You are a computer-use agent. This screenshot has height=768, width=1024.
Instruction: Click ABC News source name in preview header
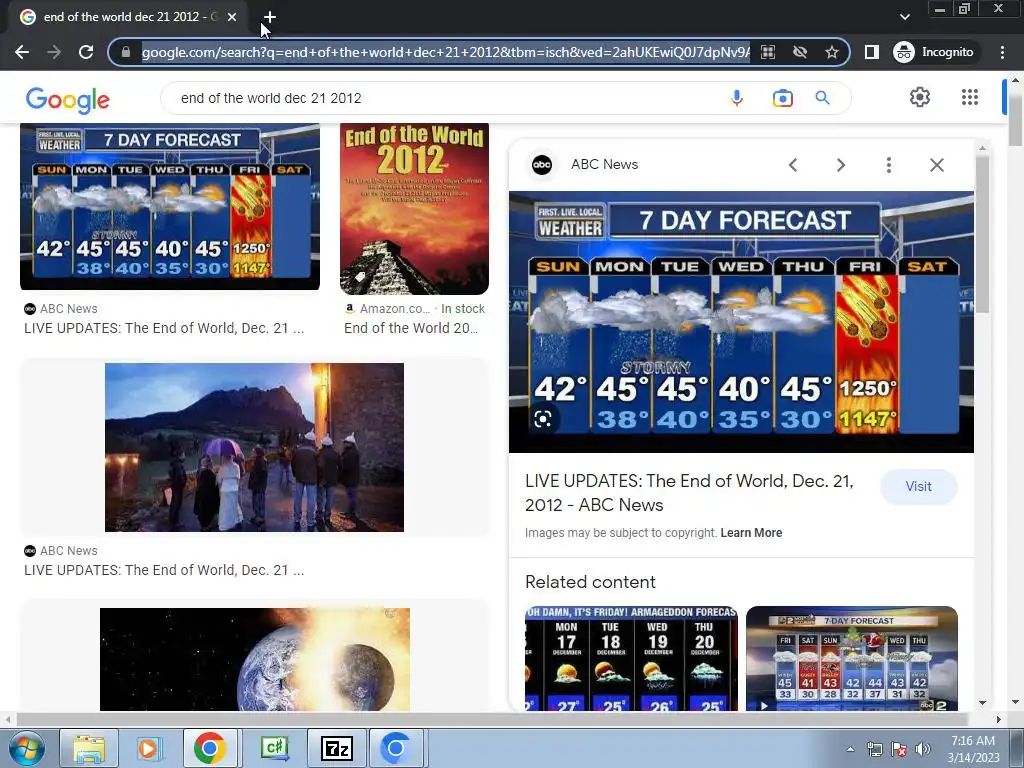pos(604,165)
